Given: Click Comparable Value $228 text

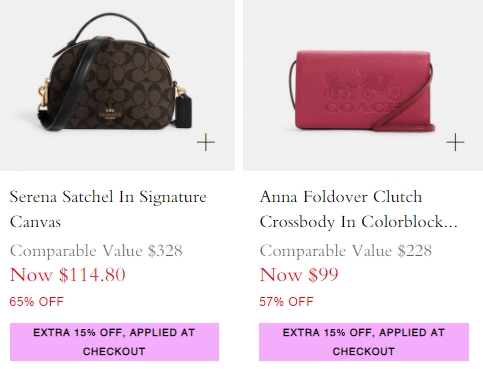Looking at the screenshot, I should [x=346, y=251].
